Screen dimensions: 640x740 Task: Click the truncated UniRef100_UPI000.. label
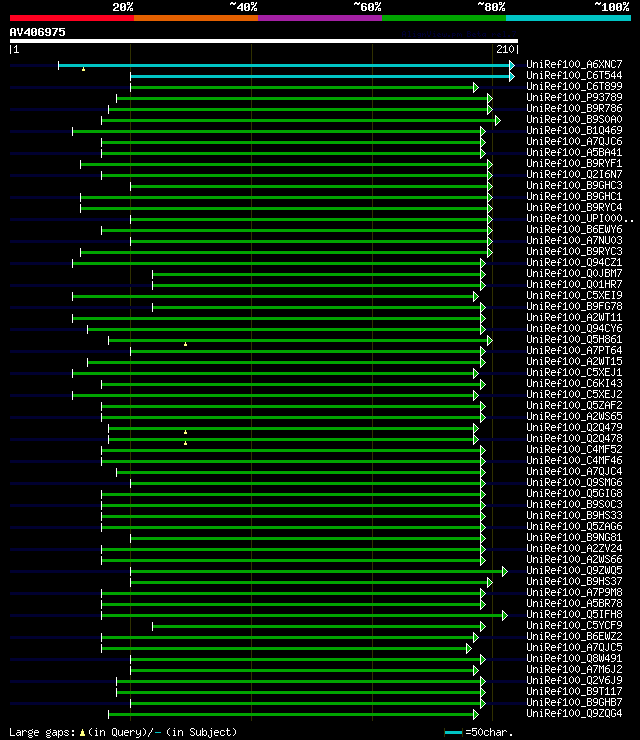(580, 219)
